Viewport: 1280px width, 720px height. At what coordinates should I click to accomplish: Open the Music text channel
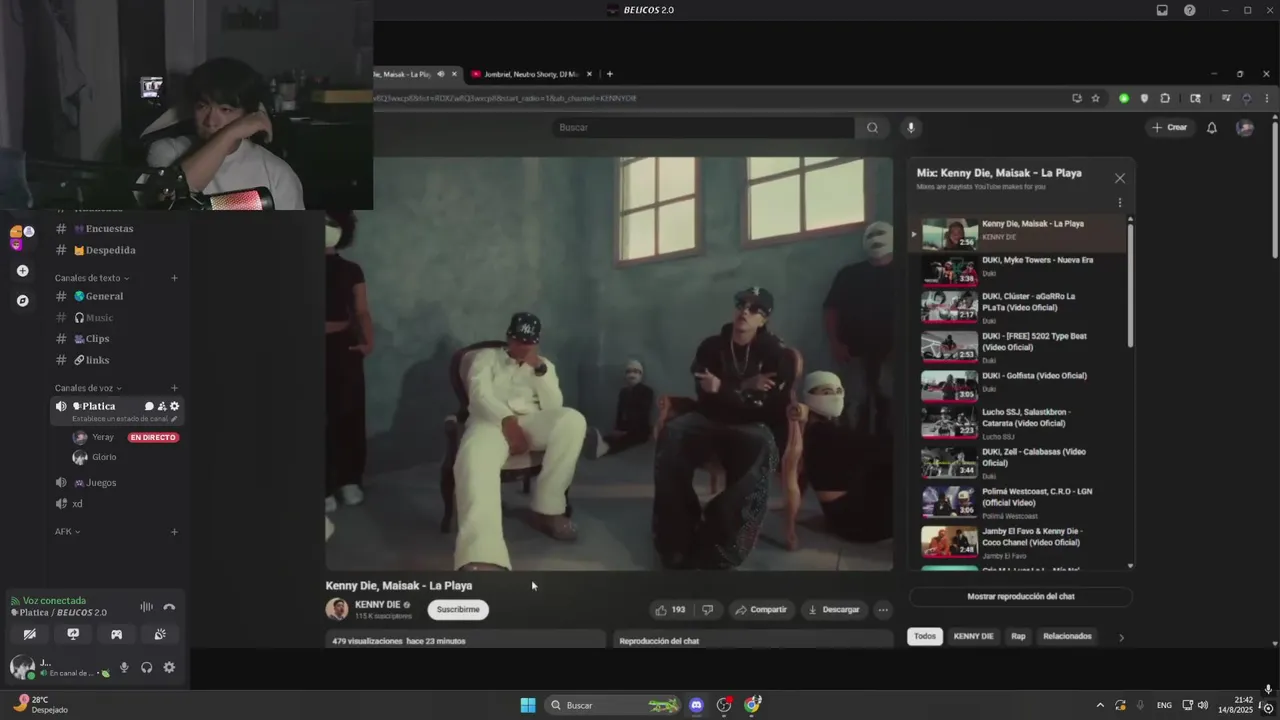(118, 318)
